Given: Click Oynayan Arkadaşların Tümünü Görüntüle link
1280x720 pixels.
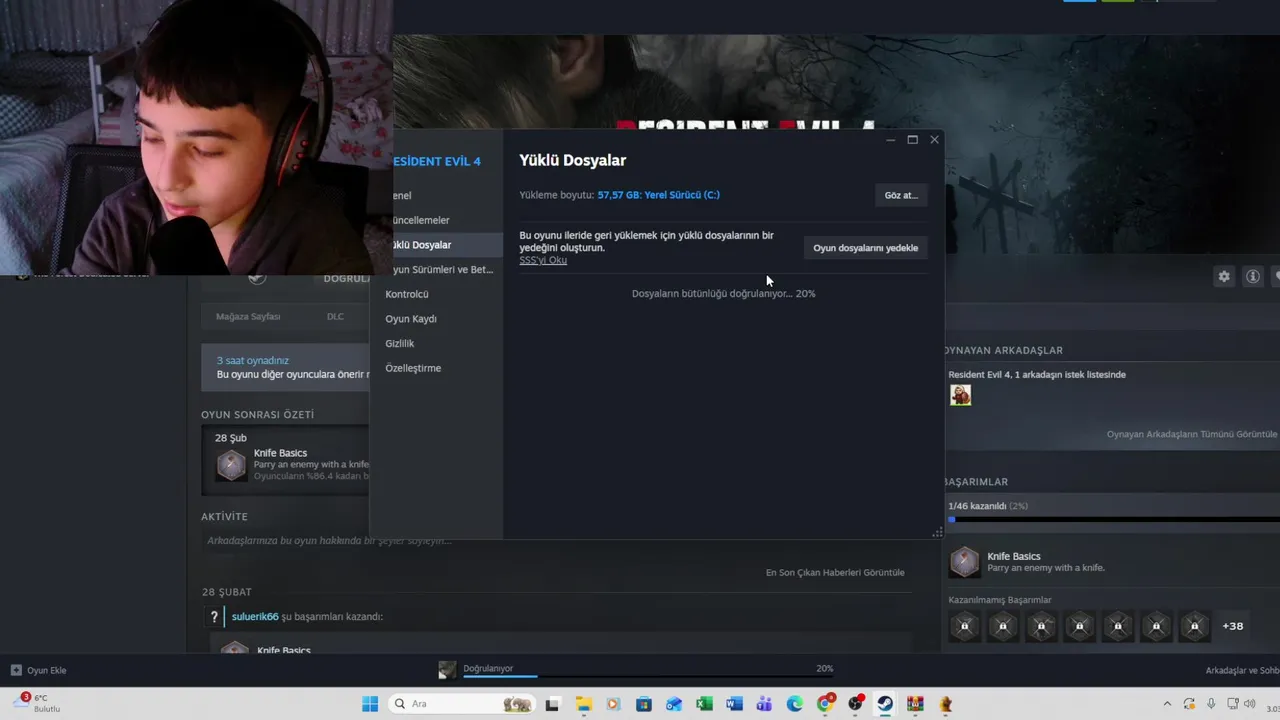Looking at the screenshot, I should coord(1191,434).
